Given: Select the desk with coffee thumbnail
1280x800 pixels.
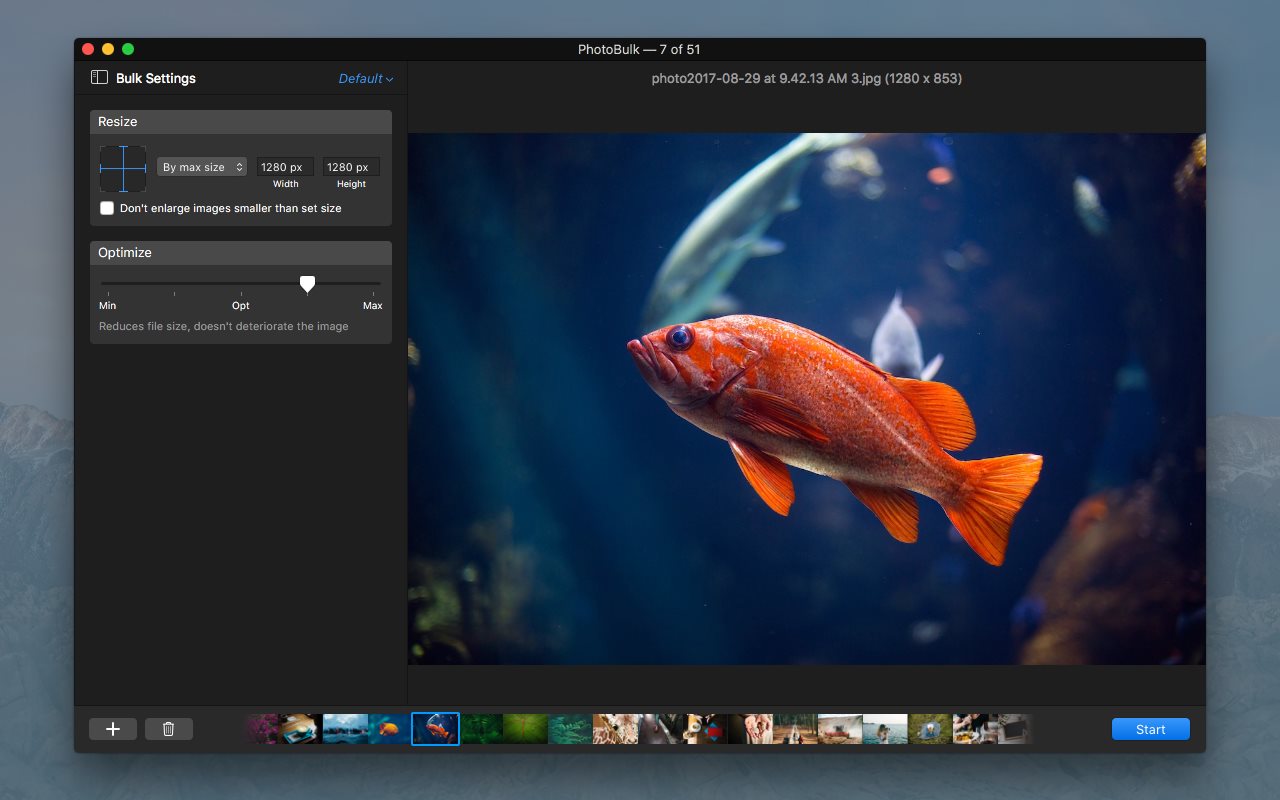Looking at the screenshot, I should click(x=301, y=729).
